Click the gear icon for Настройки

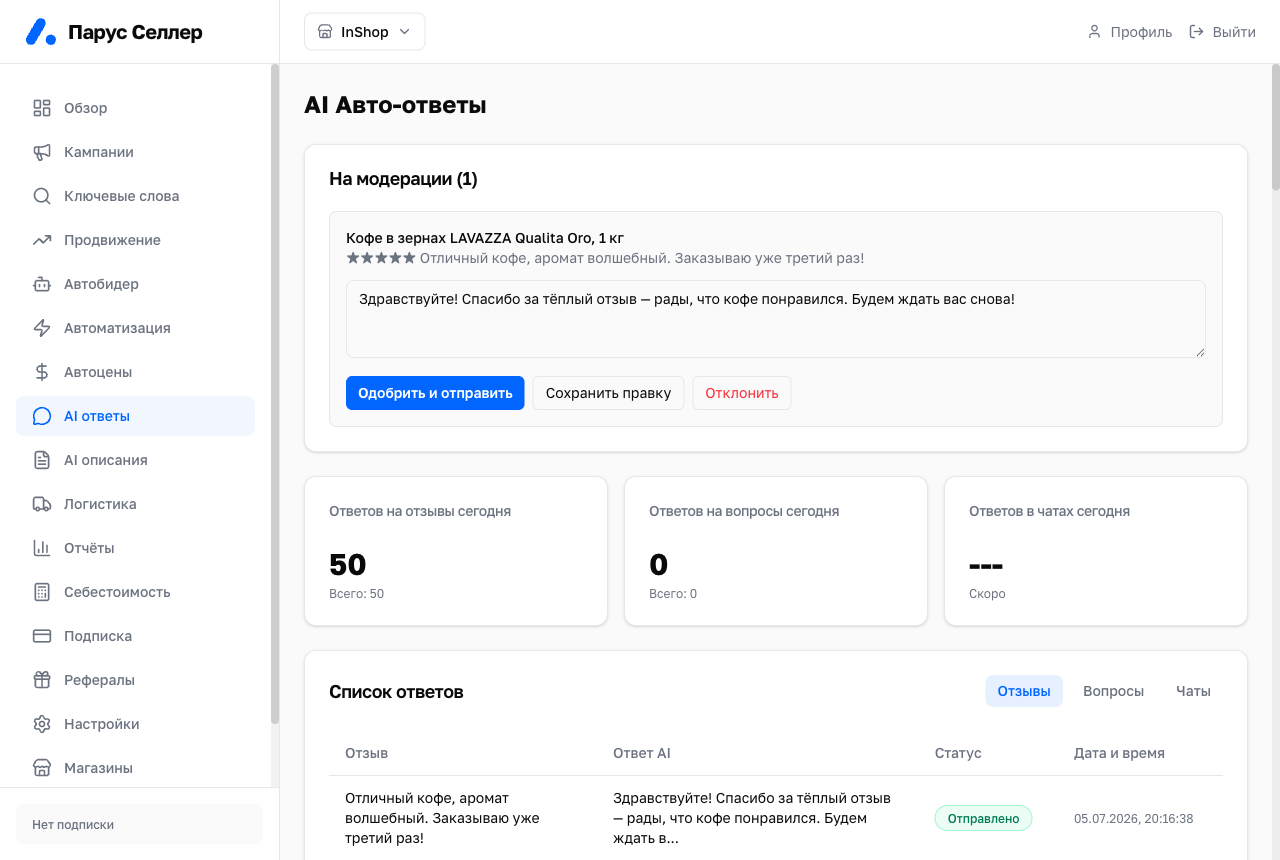tap(42, 724)
